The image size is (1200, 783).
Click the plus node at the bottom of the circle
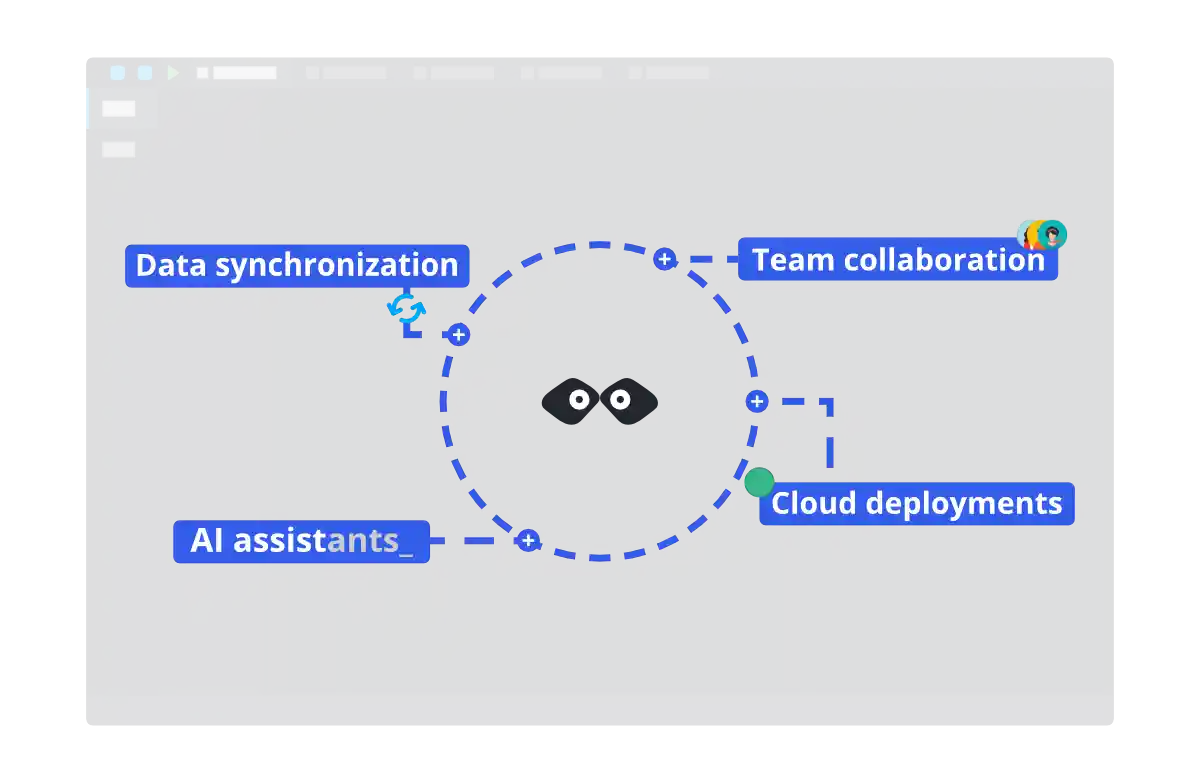[x=527, y=540]
